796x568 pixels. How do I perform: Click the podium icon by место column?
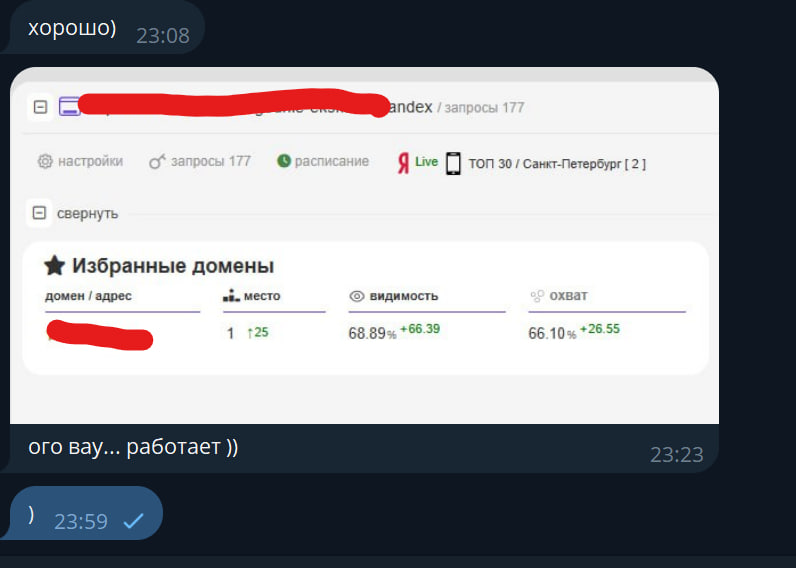coord(231,295)
